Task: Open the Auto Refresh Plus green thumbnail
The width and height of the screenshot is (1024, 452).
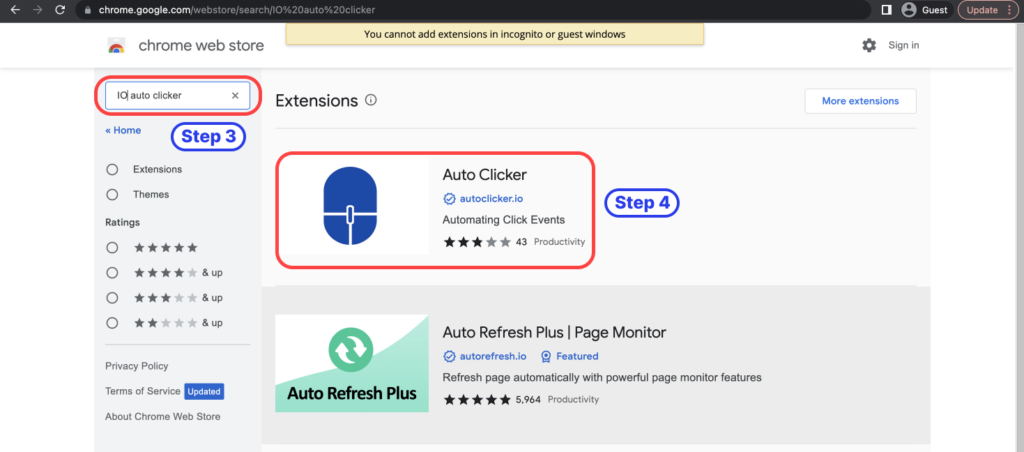Action: 352,363
